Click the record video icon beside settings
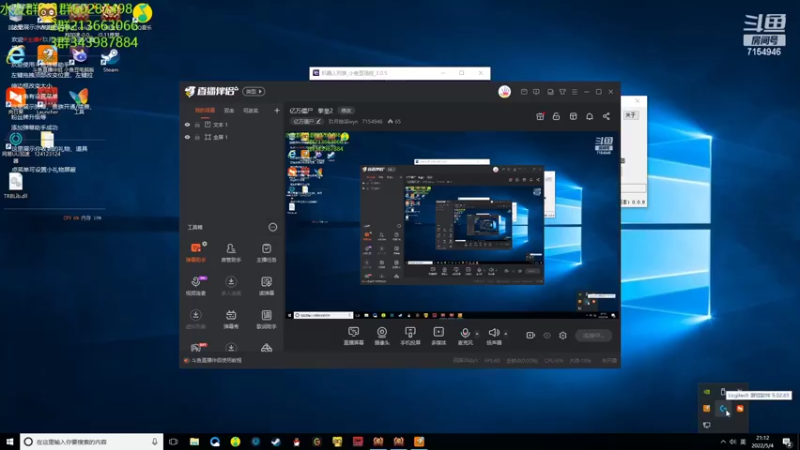800x450 pixels. coord(531,335)
